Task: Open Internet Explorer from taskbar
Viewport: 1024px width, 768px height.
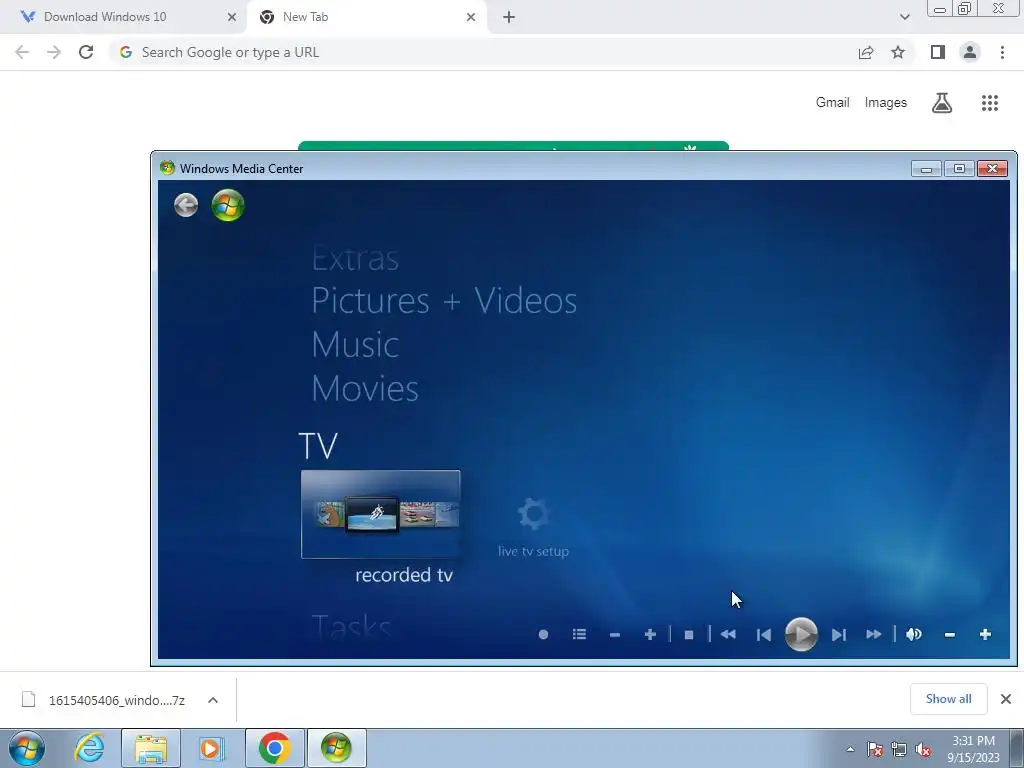Action: pos(89,748)
